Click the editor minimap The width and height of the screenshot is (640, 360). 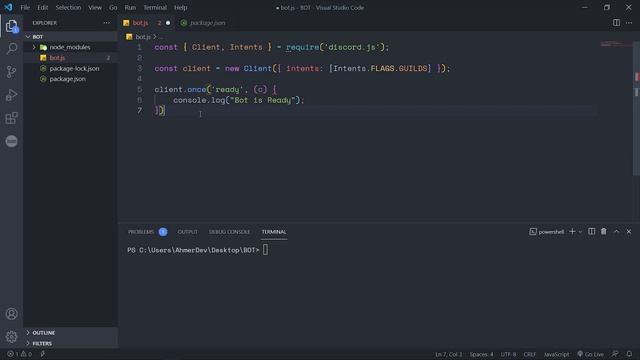point(616,44)
